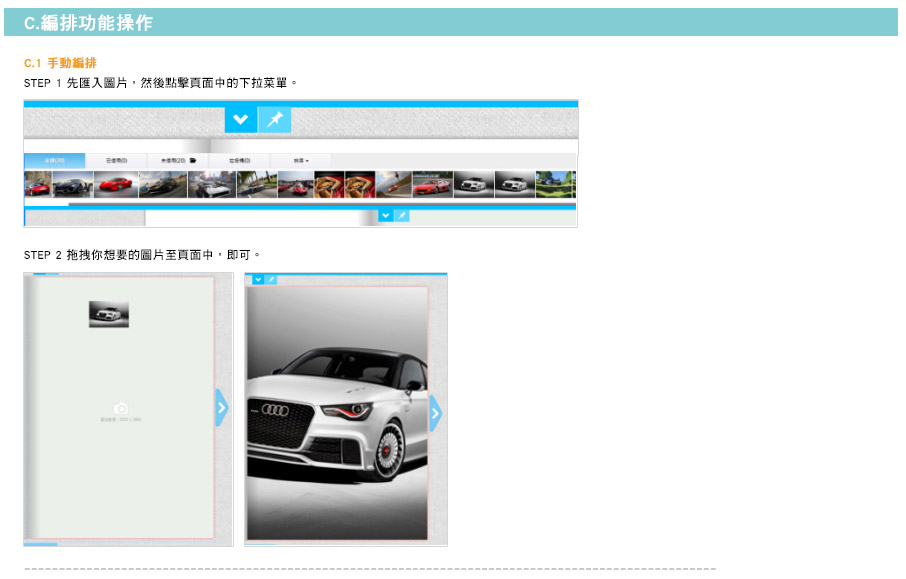The image size is (906, 579).
Task: Click the C.1 手動編排 heading
Action: point(60,63)
